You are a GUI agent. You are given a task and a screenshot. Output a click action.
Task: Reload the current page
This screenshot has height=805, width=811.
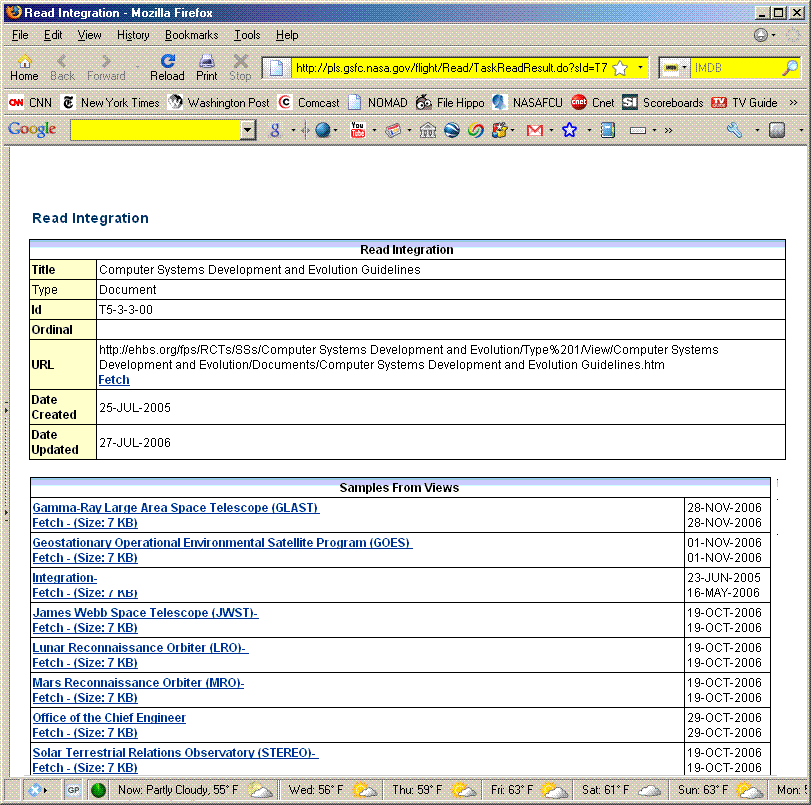coord(167,68)
